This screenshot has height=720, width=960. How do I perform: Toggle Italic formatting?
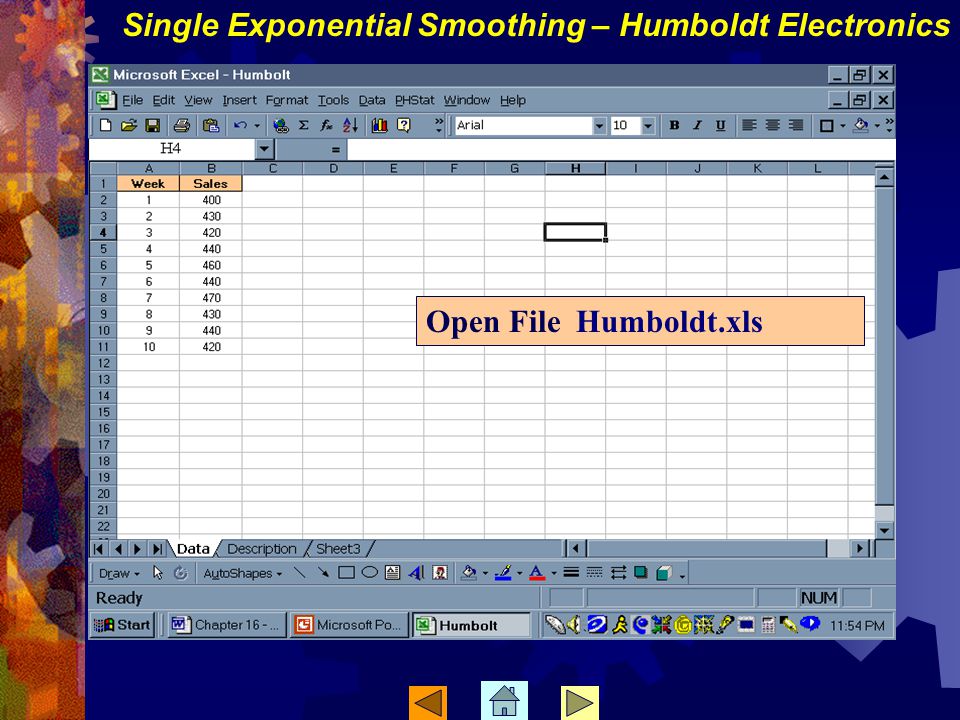(697, 126)
